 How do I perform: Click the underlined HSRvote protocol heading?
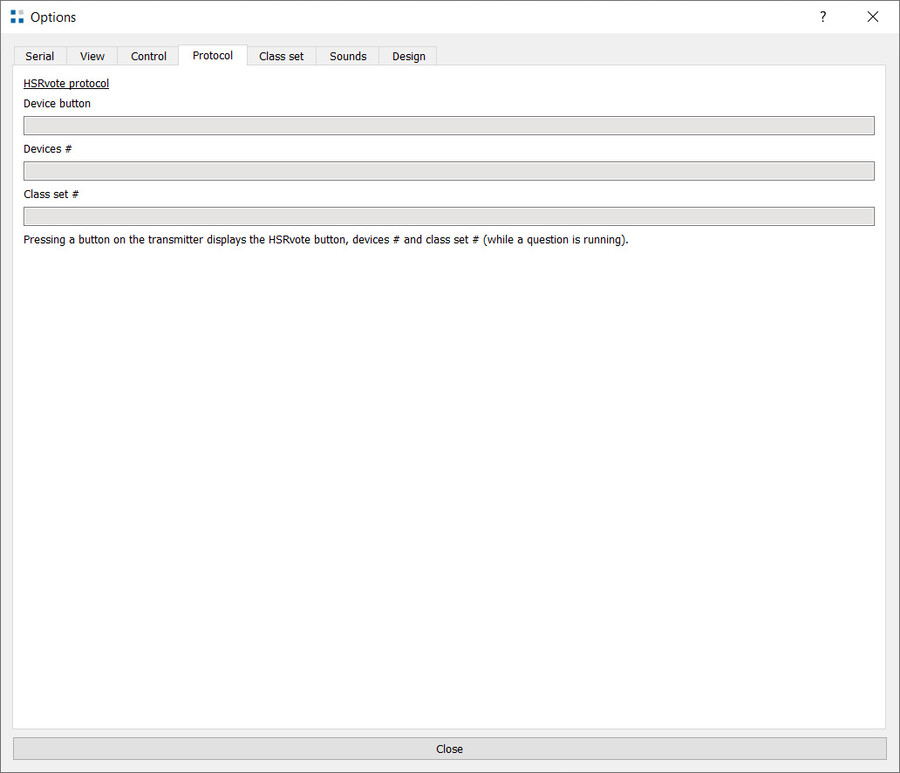pos(66,84)
